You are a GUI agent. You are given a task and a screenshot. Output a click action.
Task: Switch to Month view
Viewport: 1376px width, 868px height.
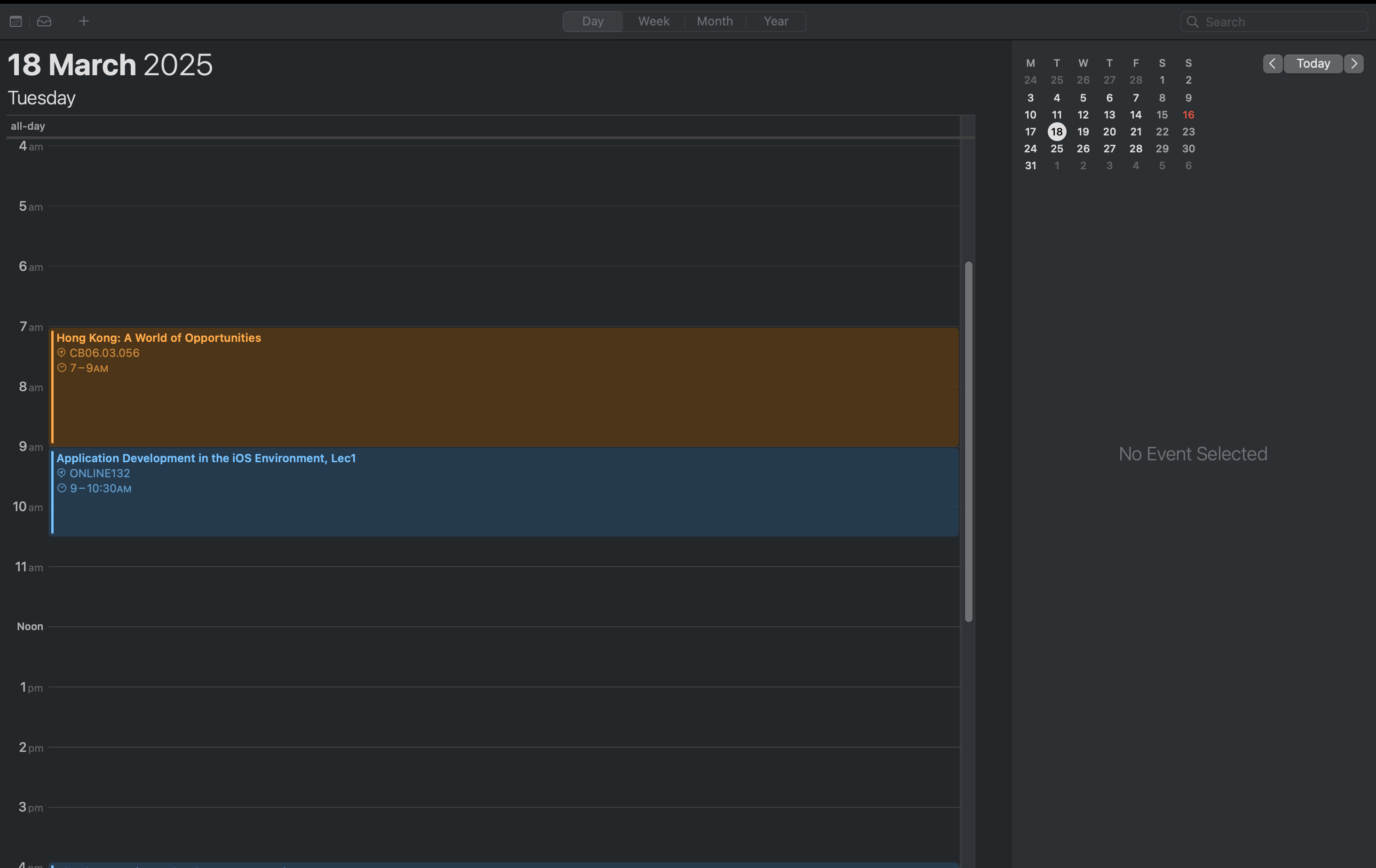tap(714, 21)
